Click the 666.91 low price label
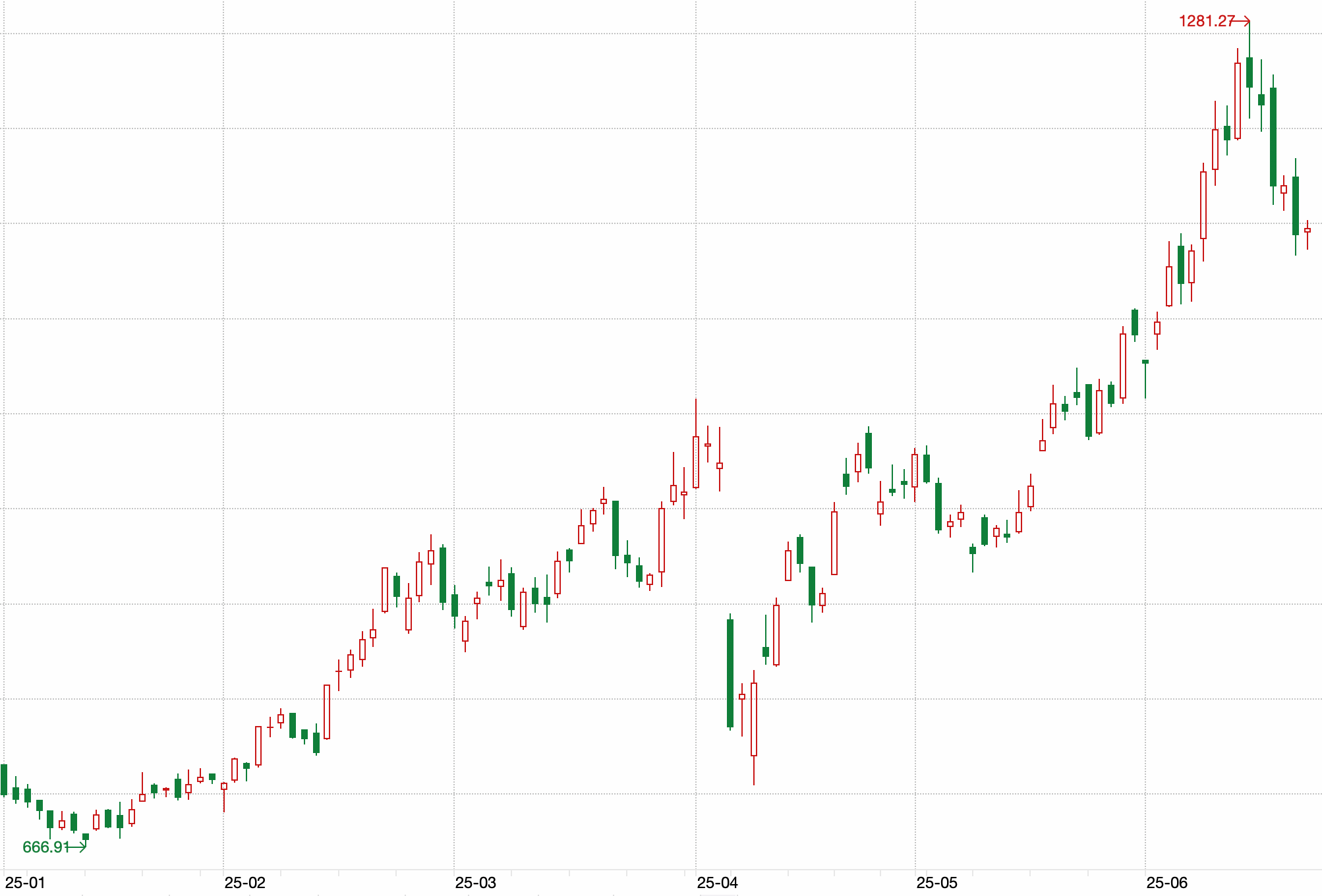1322x896 pixels. (45, 847)
